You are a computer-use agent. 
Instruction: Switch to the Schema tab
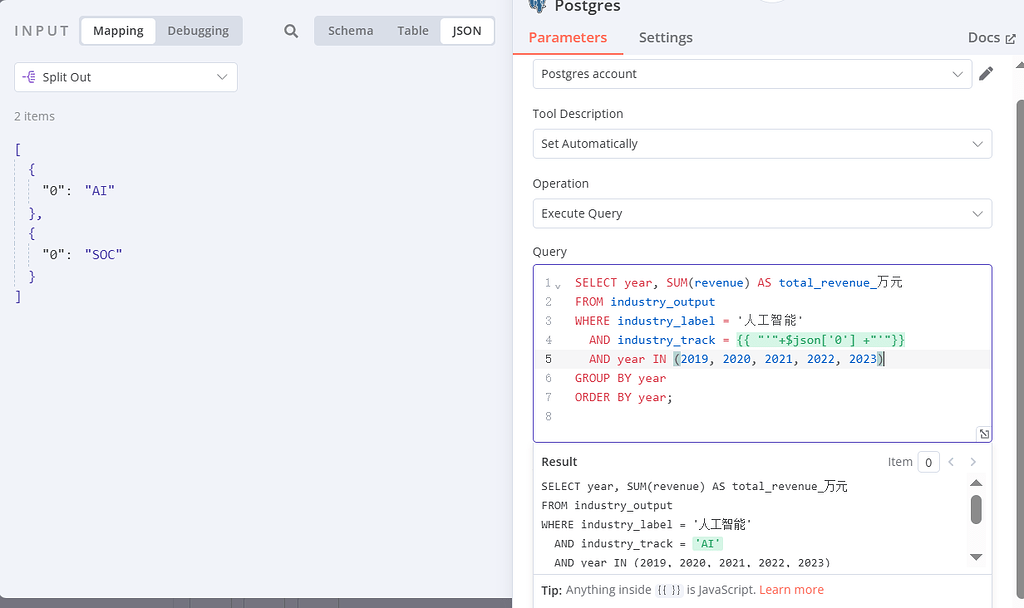[350, 31]
